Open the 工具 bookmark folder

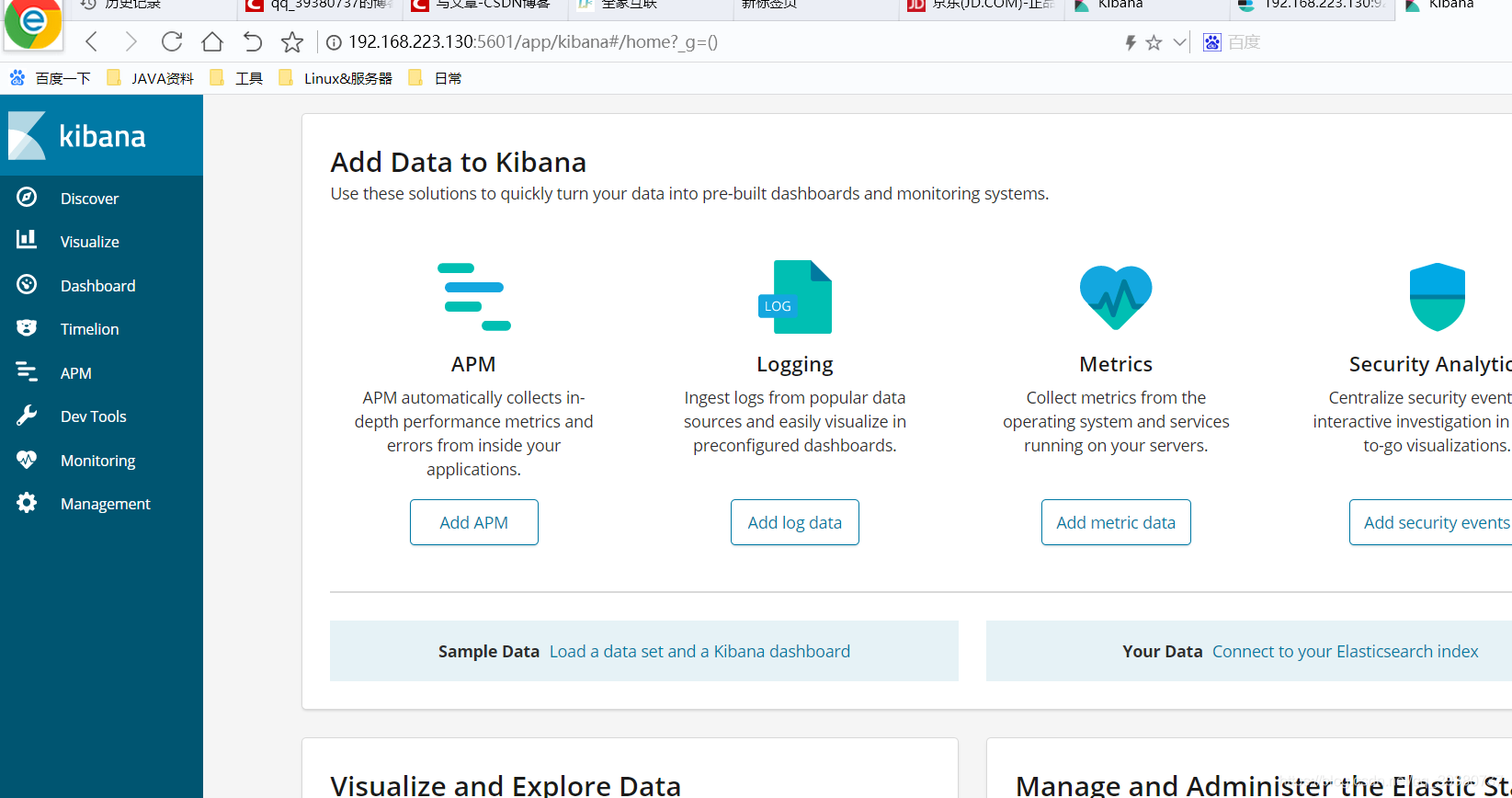point(237,78)
